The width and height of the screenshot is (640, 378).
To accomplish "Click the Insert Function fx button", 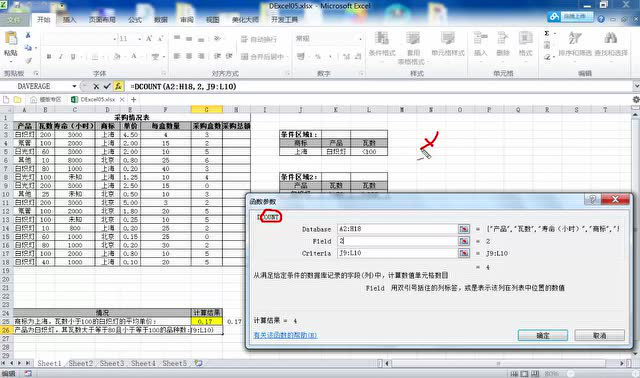I will [x=118, y=86].
